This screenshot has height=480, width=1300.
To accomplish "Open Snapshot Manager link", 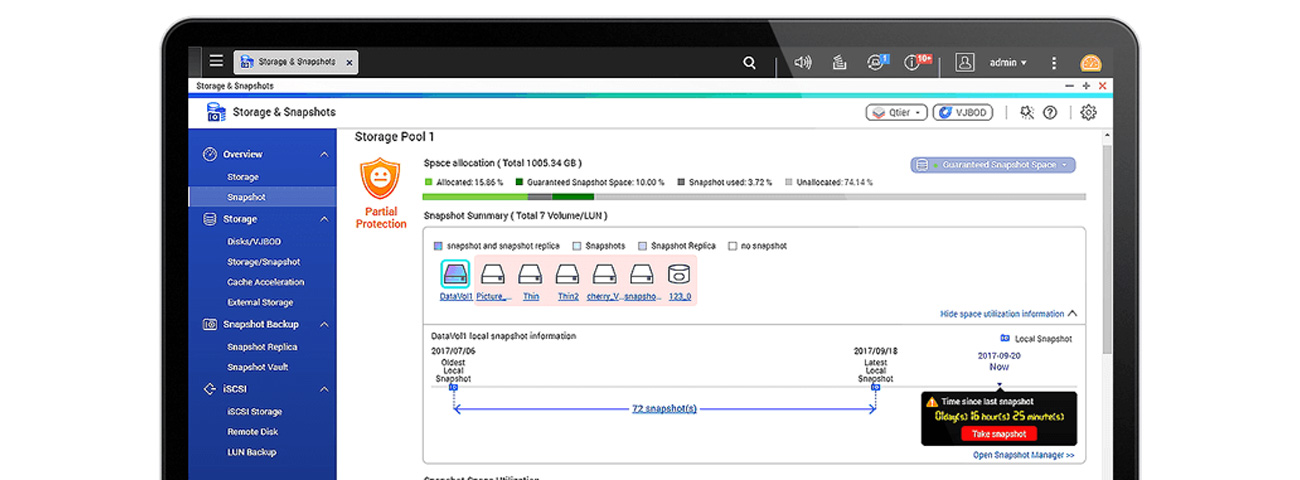I will tap(1023, 455).
